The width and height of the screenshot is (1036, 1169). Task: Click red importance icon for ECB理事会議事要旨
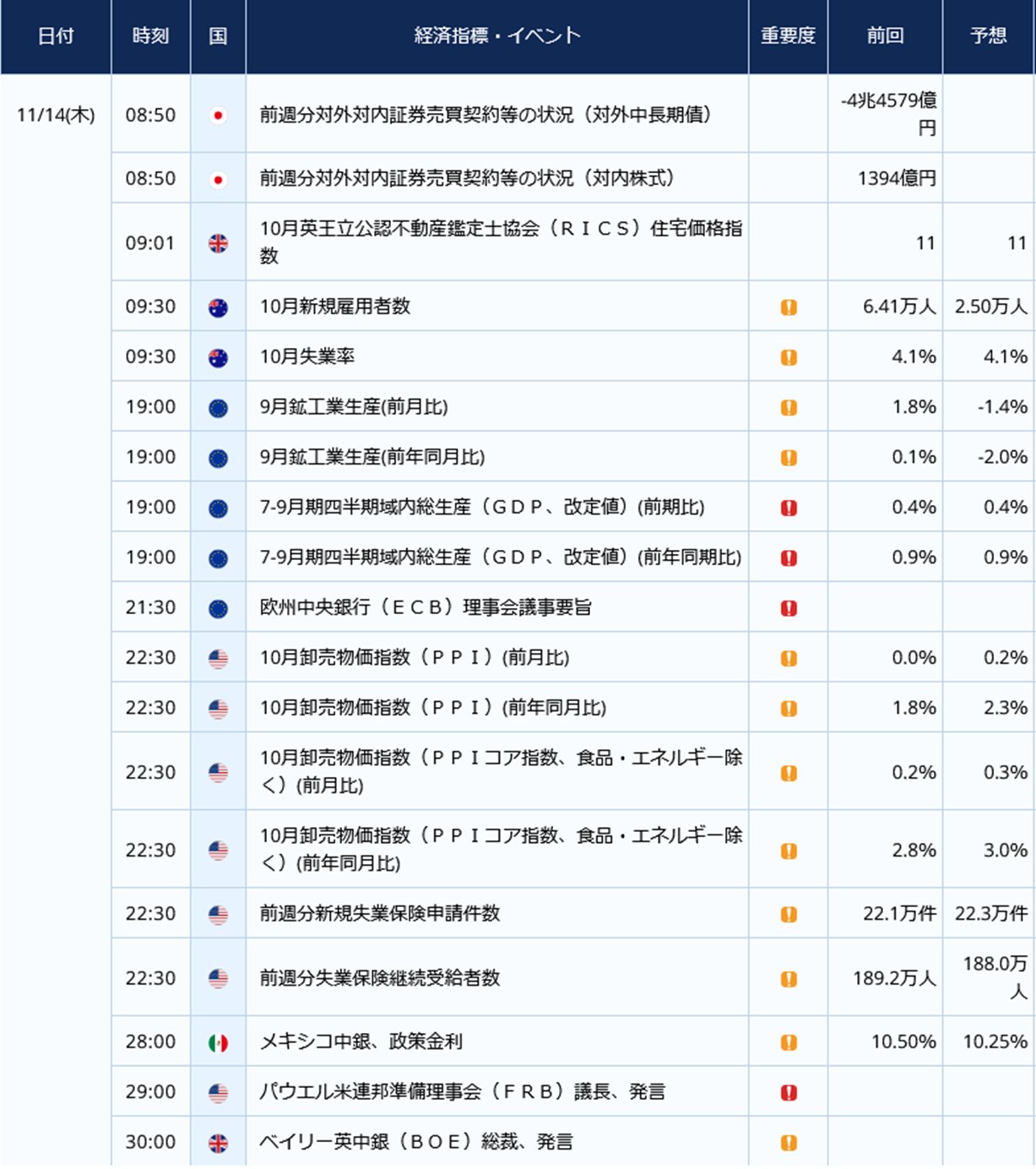[x=789, y=608]
